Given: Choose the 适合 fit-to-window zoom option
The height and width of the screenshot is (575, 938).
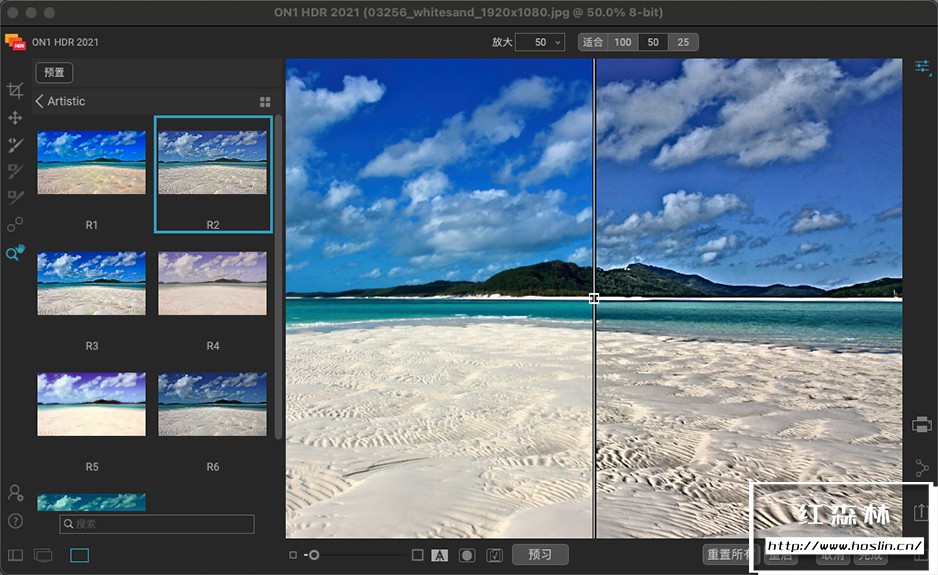Looking at the screenshot, I should coord(593,42).
